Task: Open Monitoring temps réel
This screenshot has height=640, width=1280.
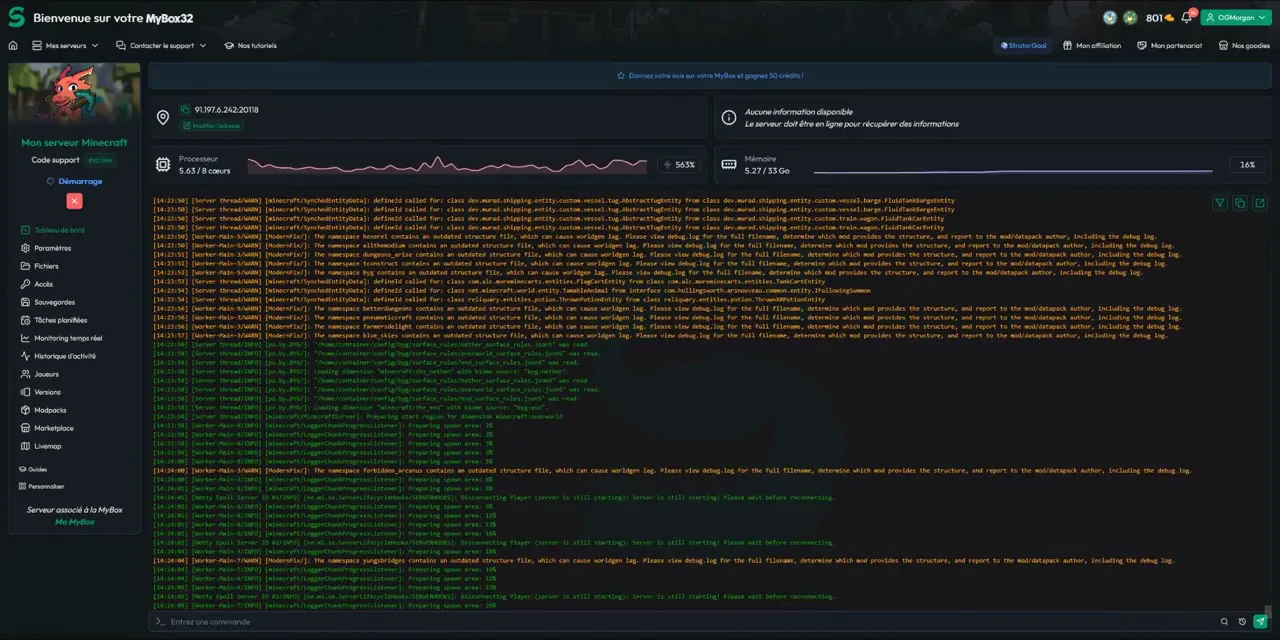Action: point(61,338)
